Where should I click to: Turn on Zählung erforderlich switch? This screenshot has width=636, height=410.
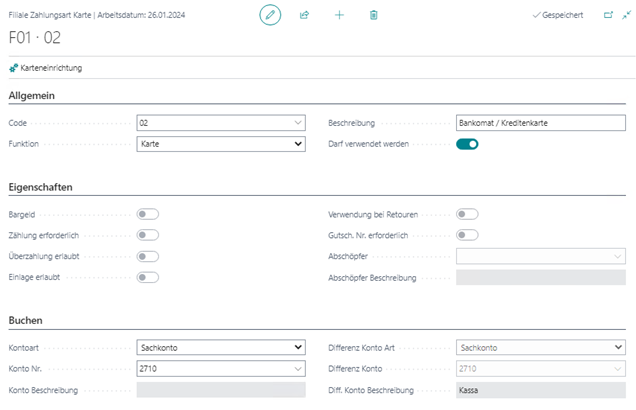[148, 235]
